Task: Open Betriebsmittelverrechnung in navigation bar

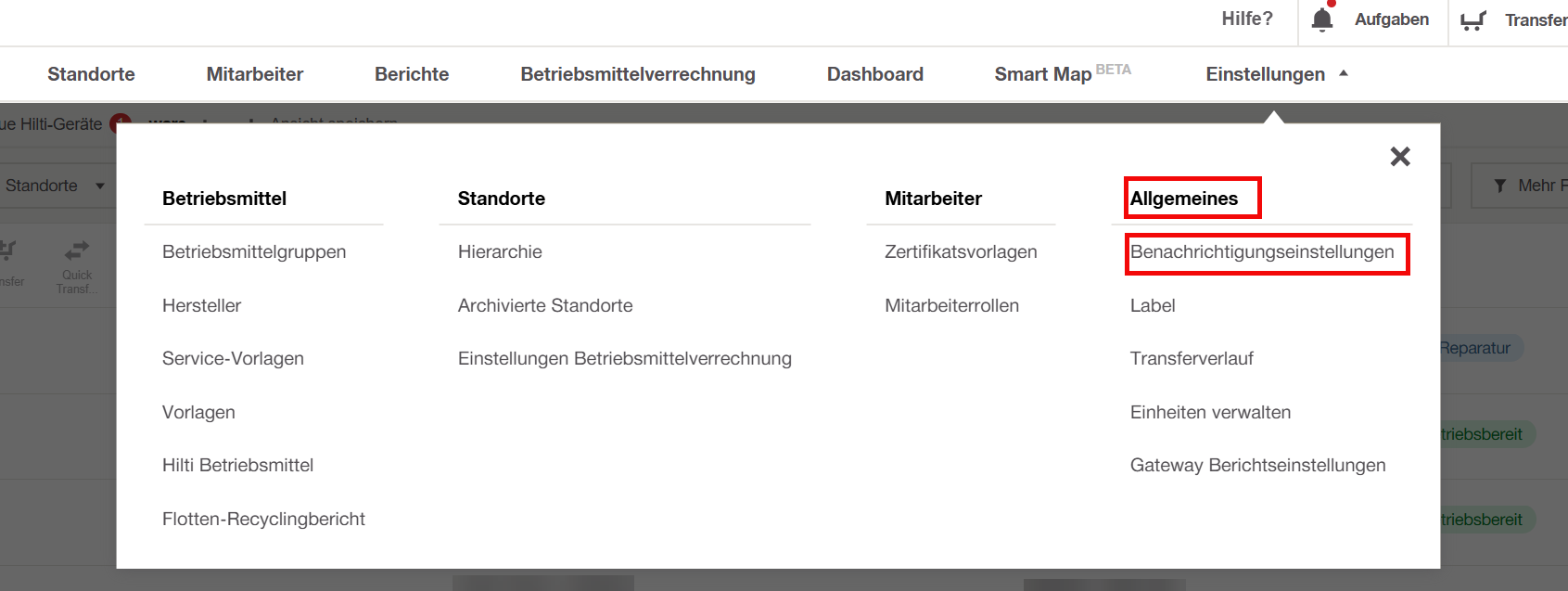Action: (x=637, y=74)
